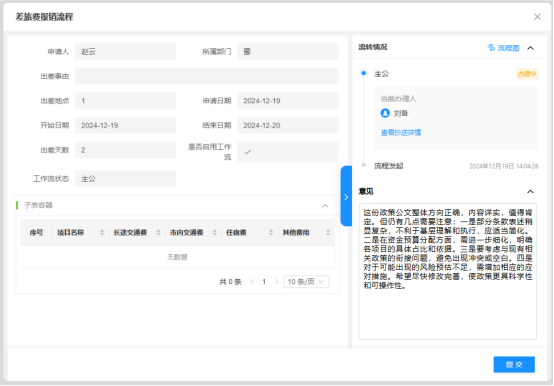This screenshot has width=554, height=386.
Task: Collapse the 意见 section chevron
Action: click(530, 191)
